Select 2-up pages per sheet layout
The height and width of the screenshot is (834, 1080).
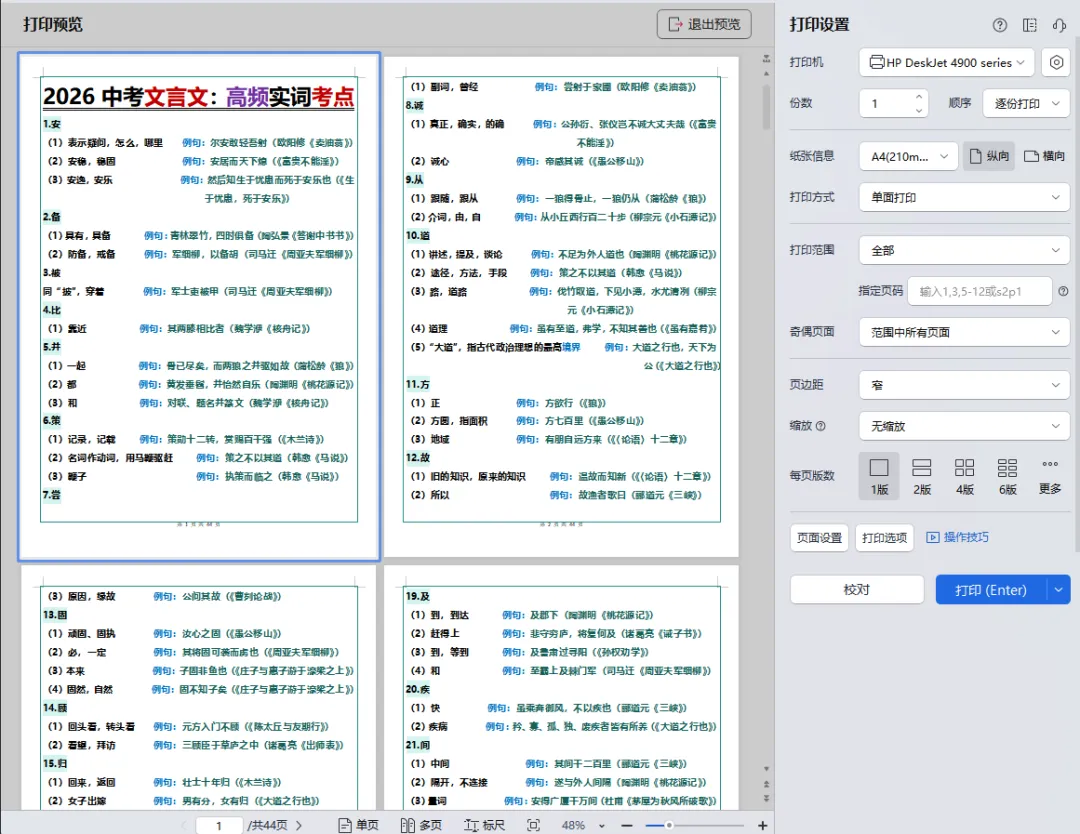click(922, 476)
